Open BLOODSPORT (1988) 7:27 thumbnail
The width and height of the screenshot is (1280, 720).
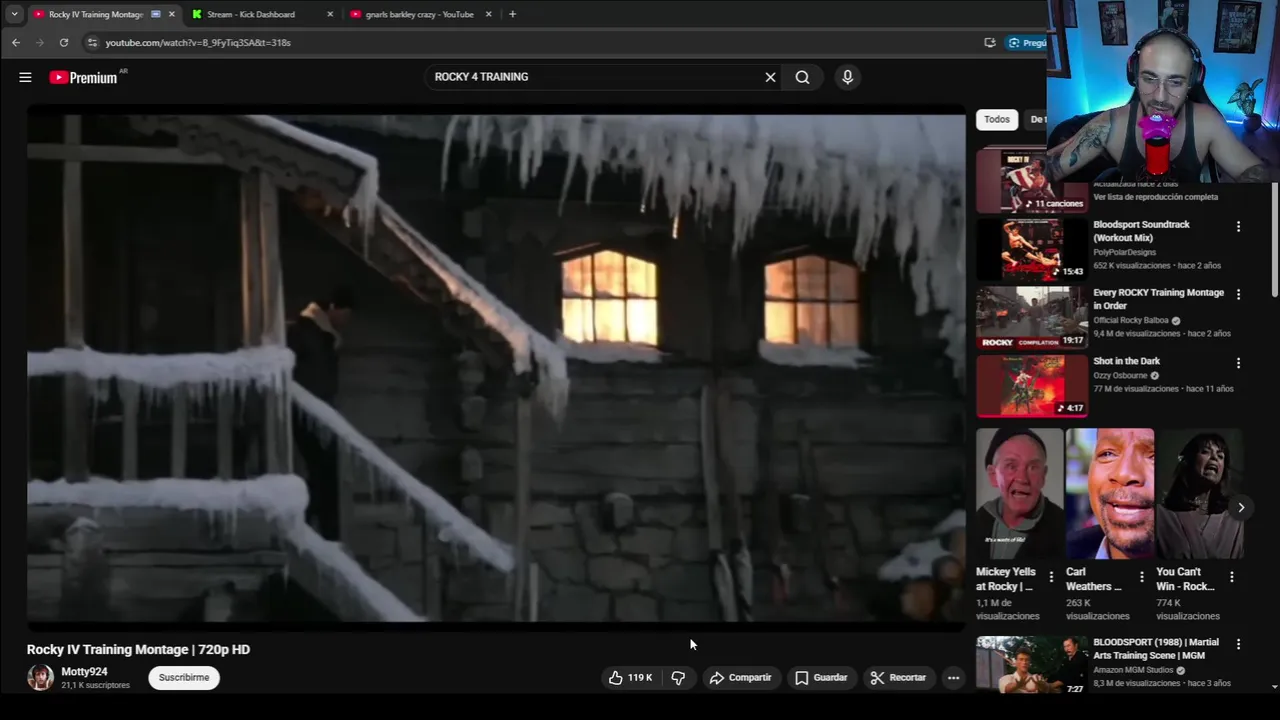pyautogui.click(x=1030, y=665)
